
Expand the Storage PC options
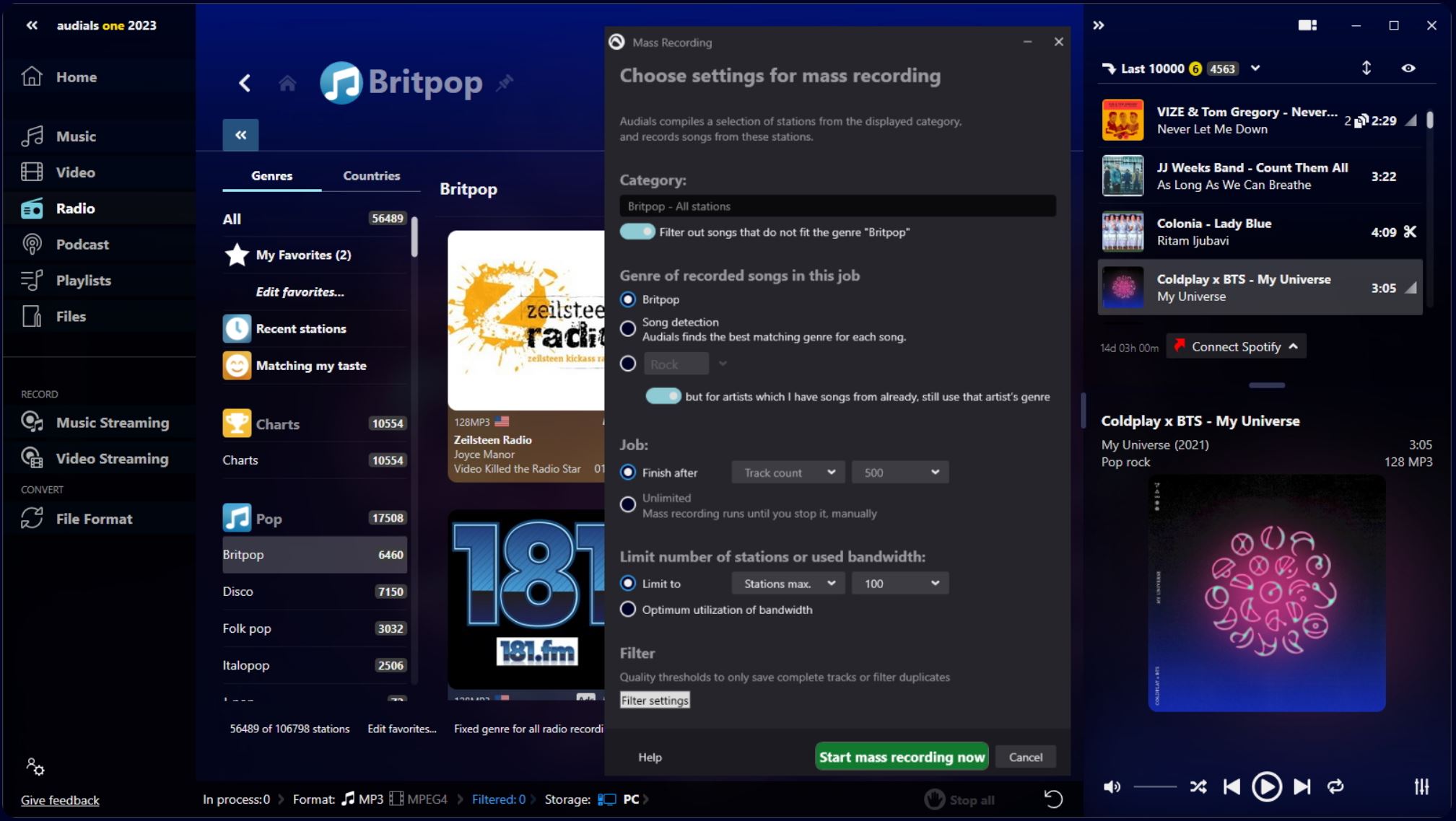pos(646,799)
